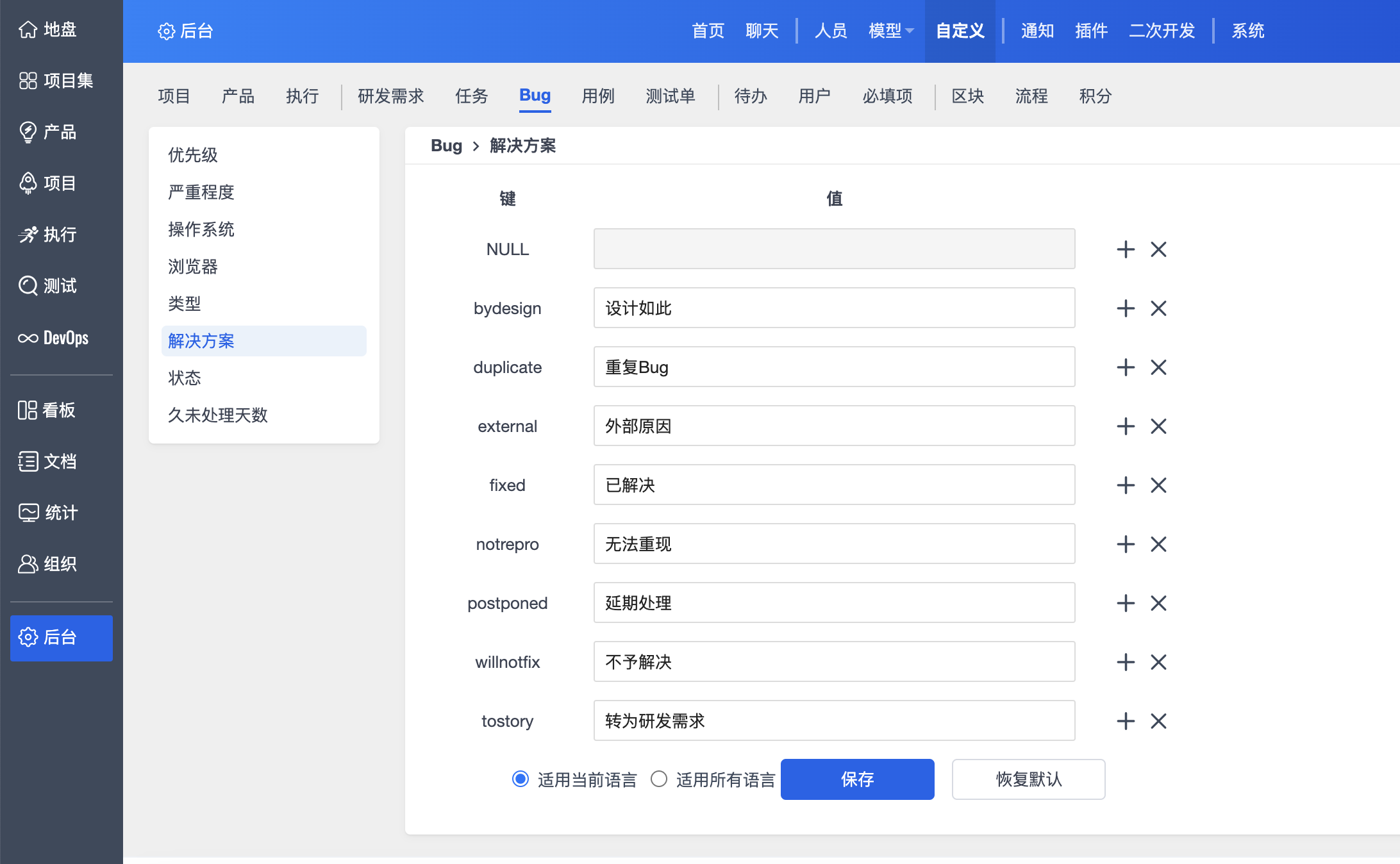Image resolution: width=1400 pixels, height=864 pixels.
Task: Click the 恢复默认 button
Action: pyautogui.click(x=1028, y=779)
